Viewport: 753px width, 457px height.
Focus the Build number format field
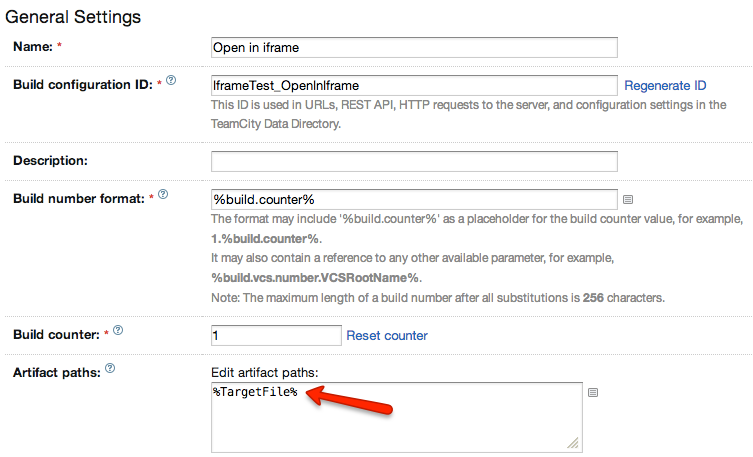(x=414, y=199)
